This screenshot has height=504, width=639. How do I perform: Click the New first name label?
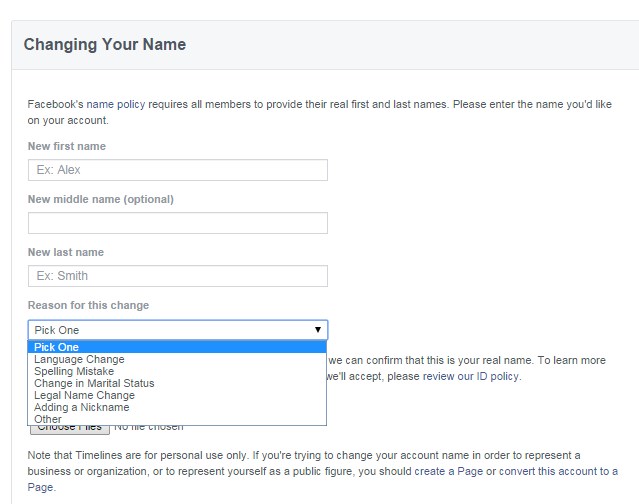pos(67,146)
